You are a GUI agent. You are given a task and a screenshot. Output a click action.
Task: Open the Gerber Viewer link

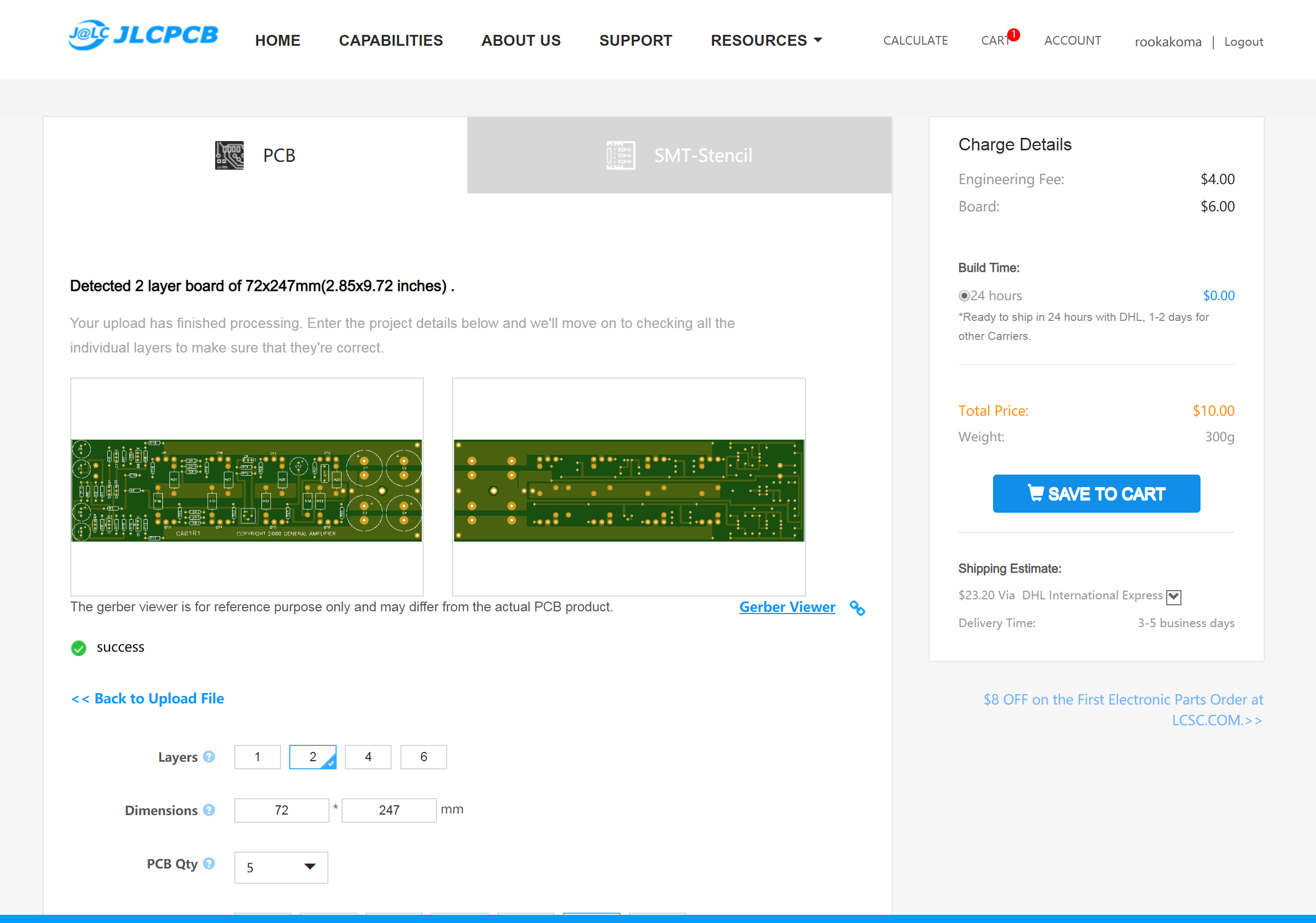787,607
